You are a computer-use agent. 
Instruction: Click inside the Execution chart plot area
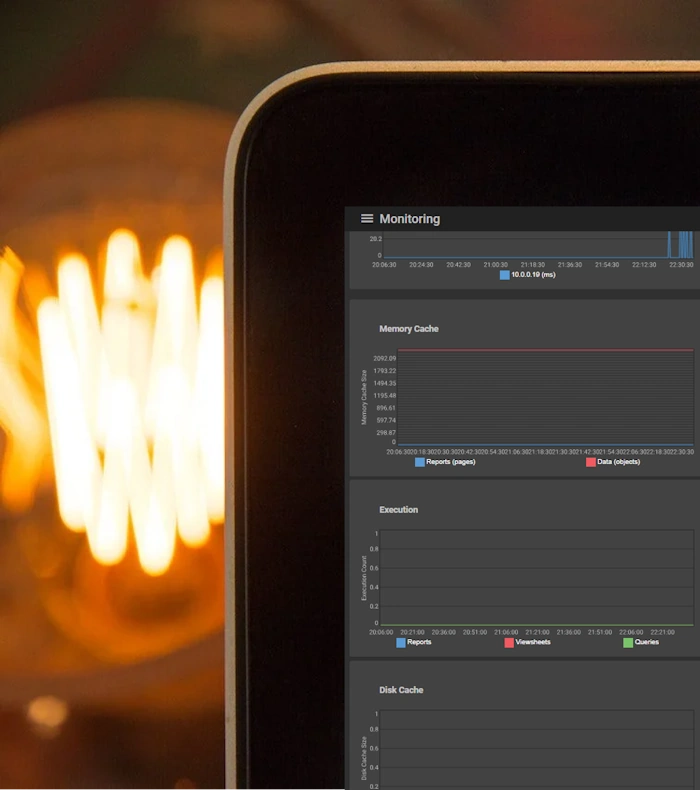537,578
